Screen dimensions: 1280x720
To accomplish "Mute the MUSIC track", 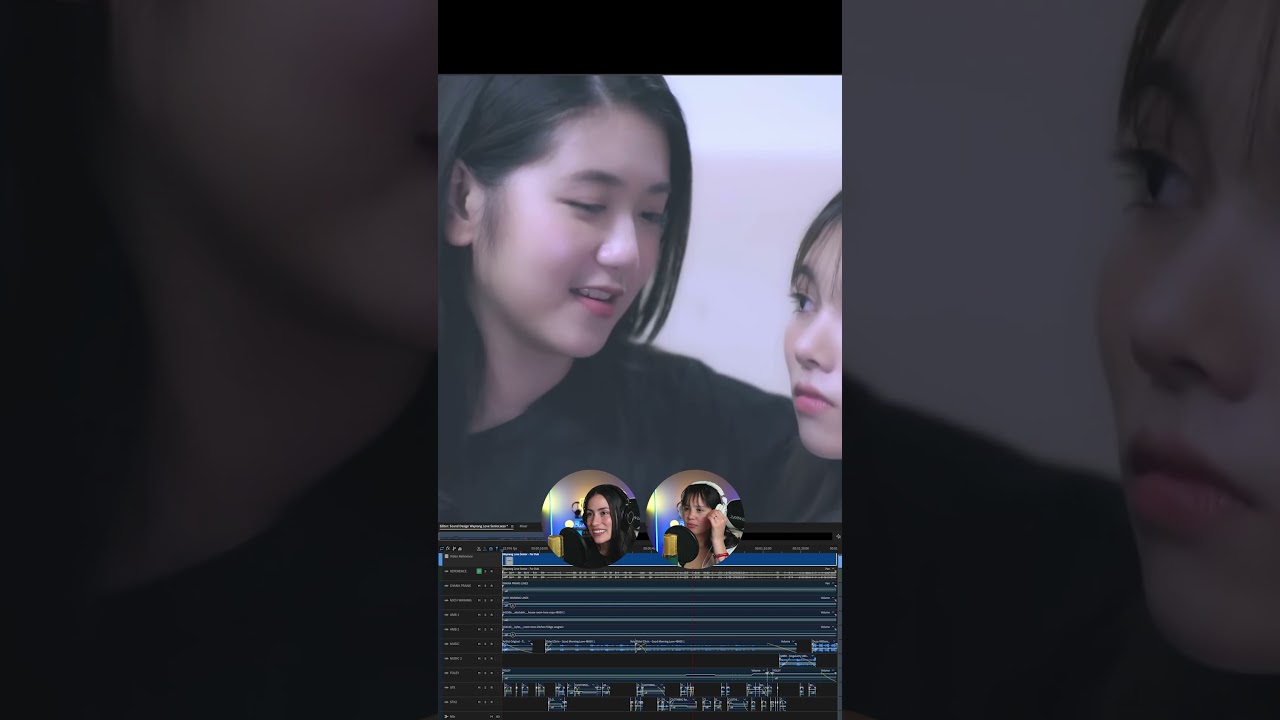I will pyautogui.click(x=479, y=644).
